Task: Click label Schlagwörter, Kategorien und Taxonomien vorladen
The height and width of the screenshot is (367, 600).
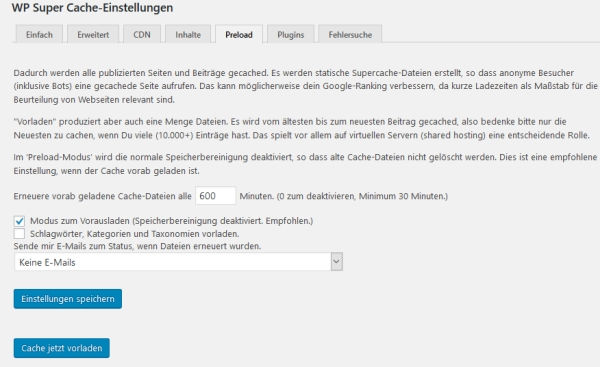Action: (x=134, y=233)
